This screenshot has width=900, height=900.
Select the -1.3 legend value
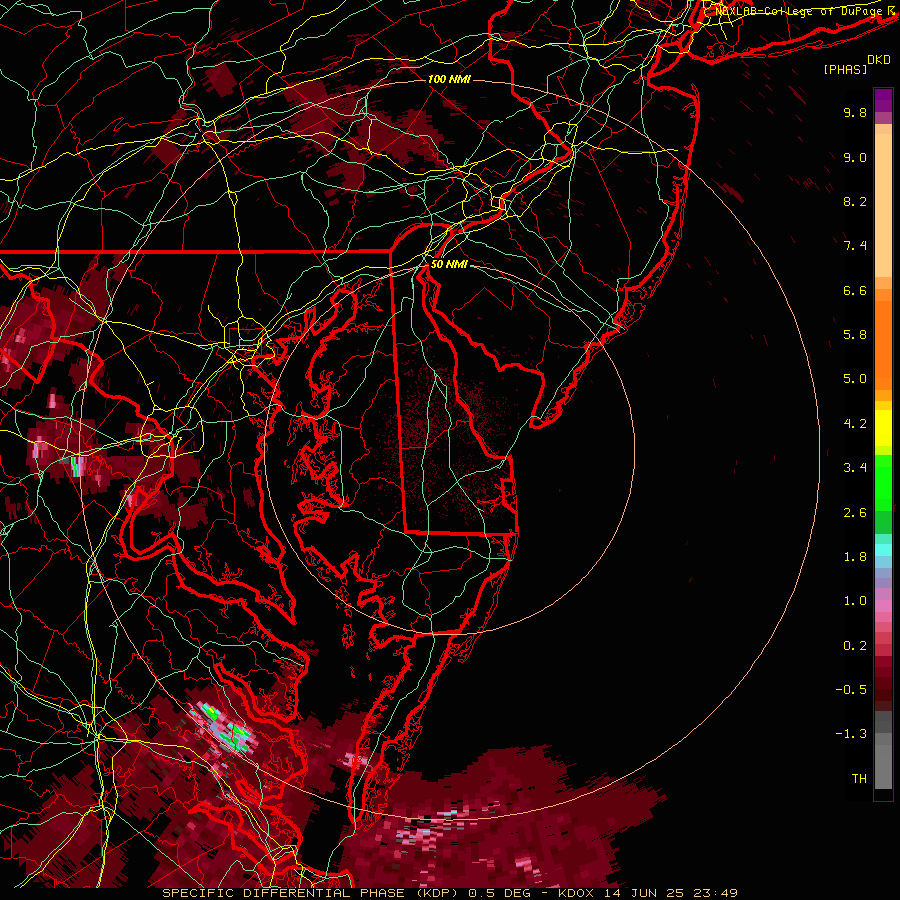pyautogui.click(x=851, y=734)
